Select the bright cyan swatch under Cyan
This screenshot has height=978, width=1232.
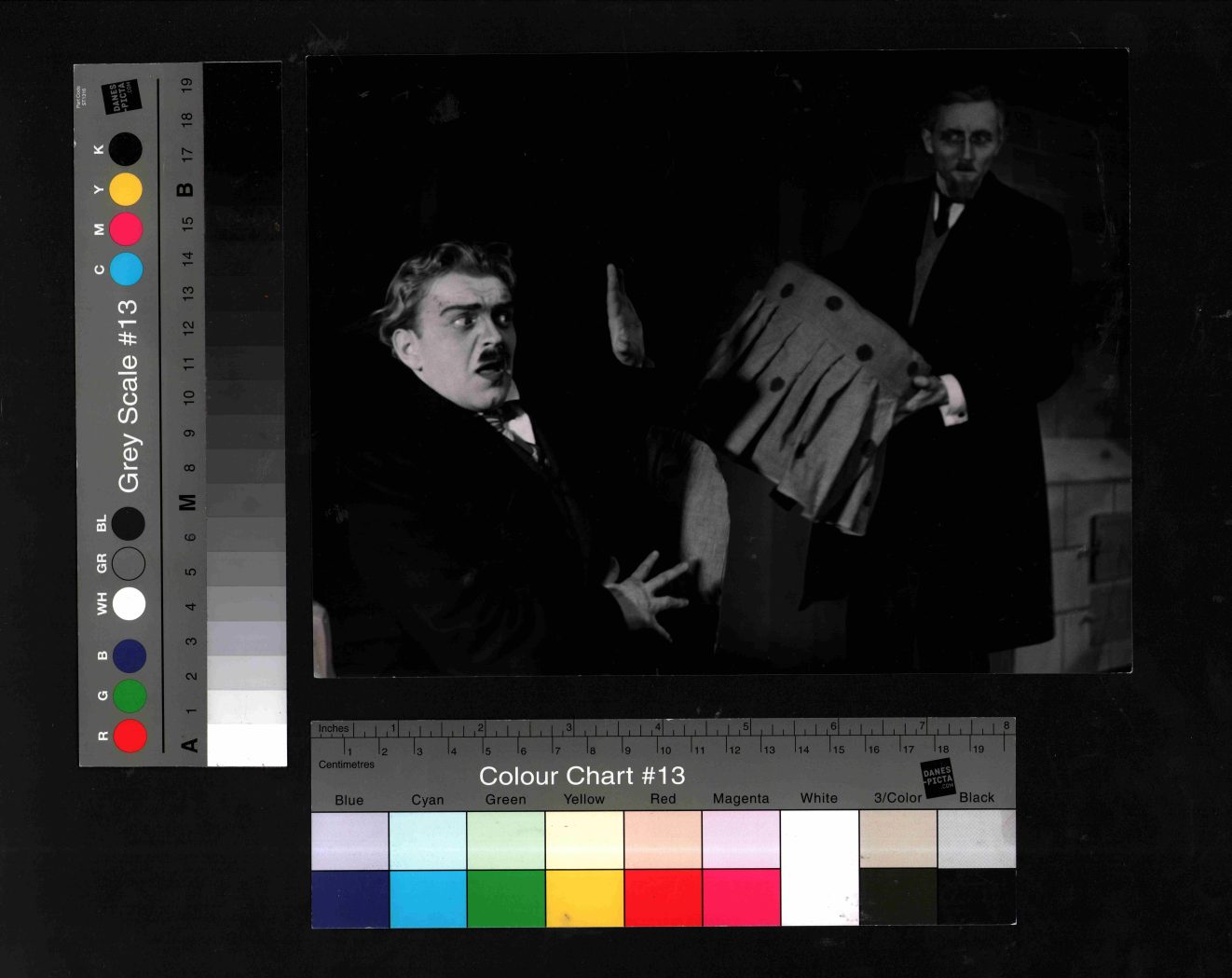point(428,899)
